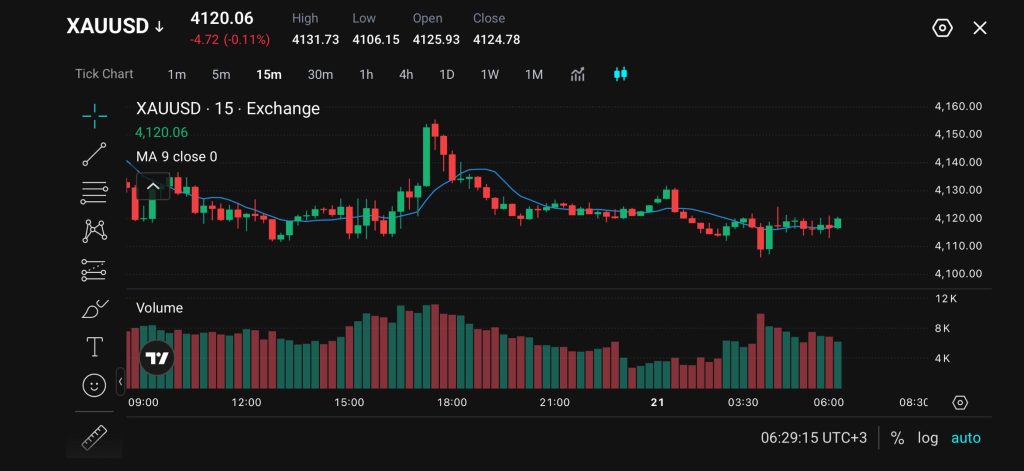This screenshot has width=1024, height=471.
Task: Click the green 4,120.06 price value in legend
Action: point(161,133)
